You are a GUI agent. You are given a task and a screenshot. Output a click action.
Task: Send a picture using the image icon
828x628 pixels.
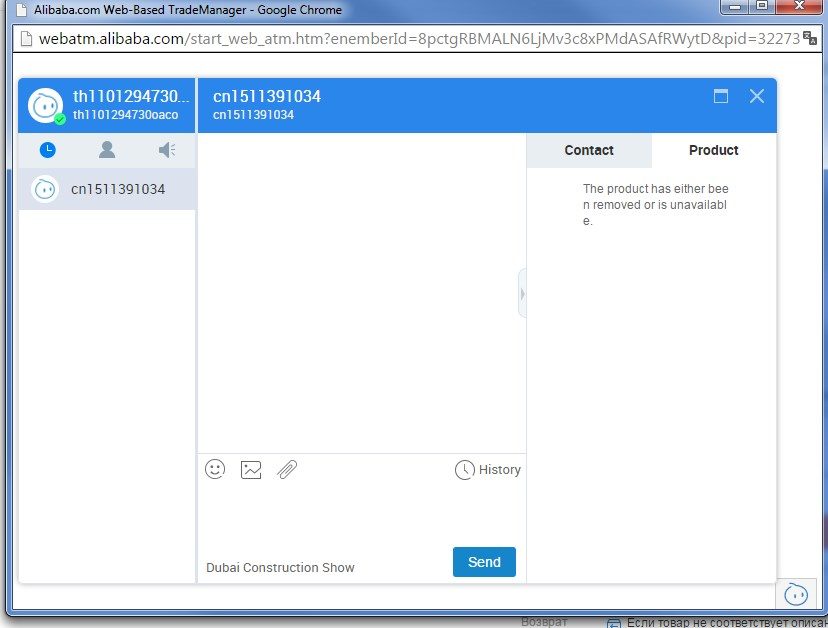click(x=251, y=470)
